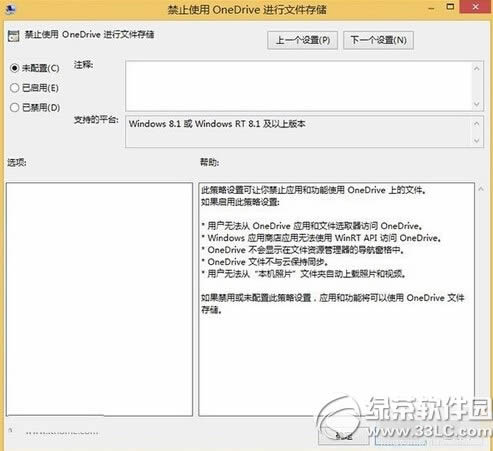Click the policy heading '禁止使用 OneDrive 进行文件存储'
This screenshot has width=493, height=451.
[x=90, y=35]
